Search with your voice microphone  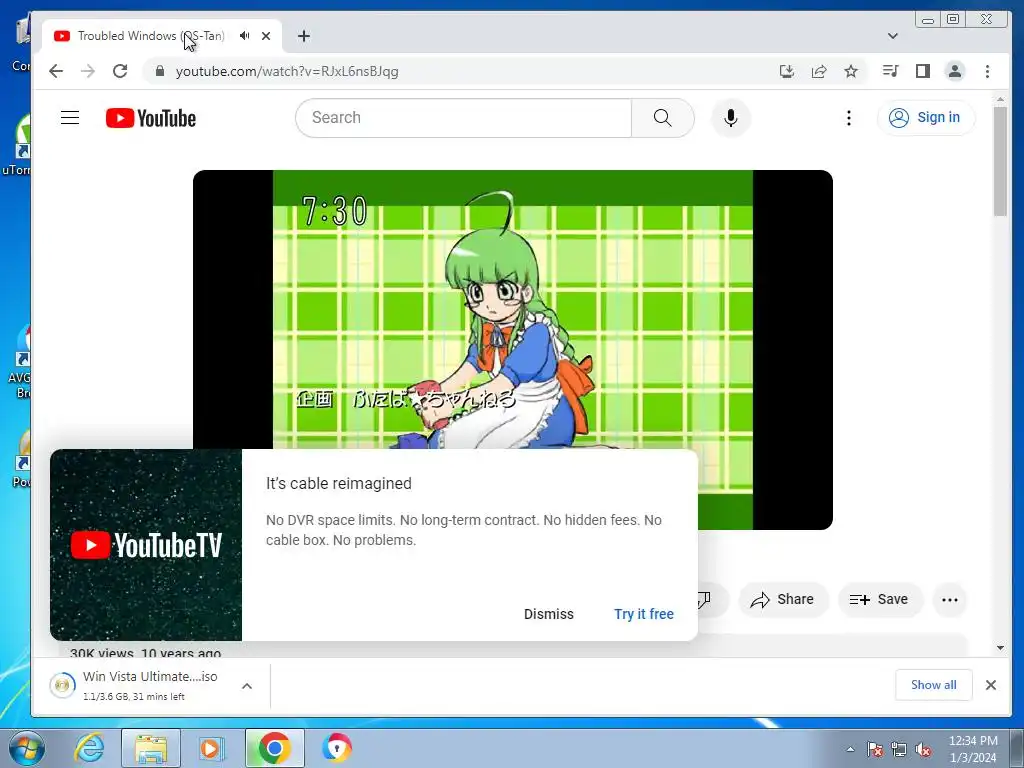[x=731, y=118]
